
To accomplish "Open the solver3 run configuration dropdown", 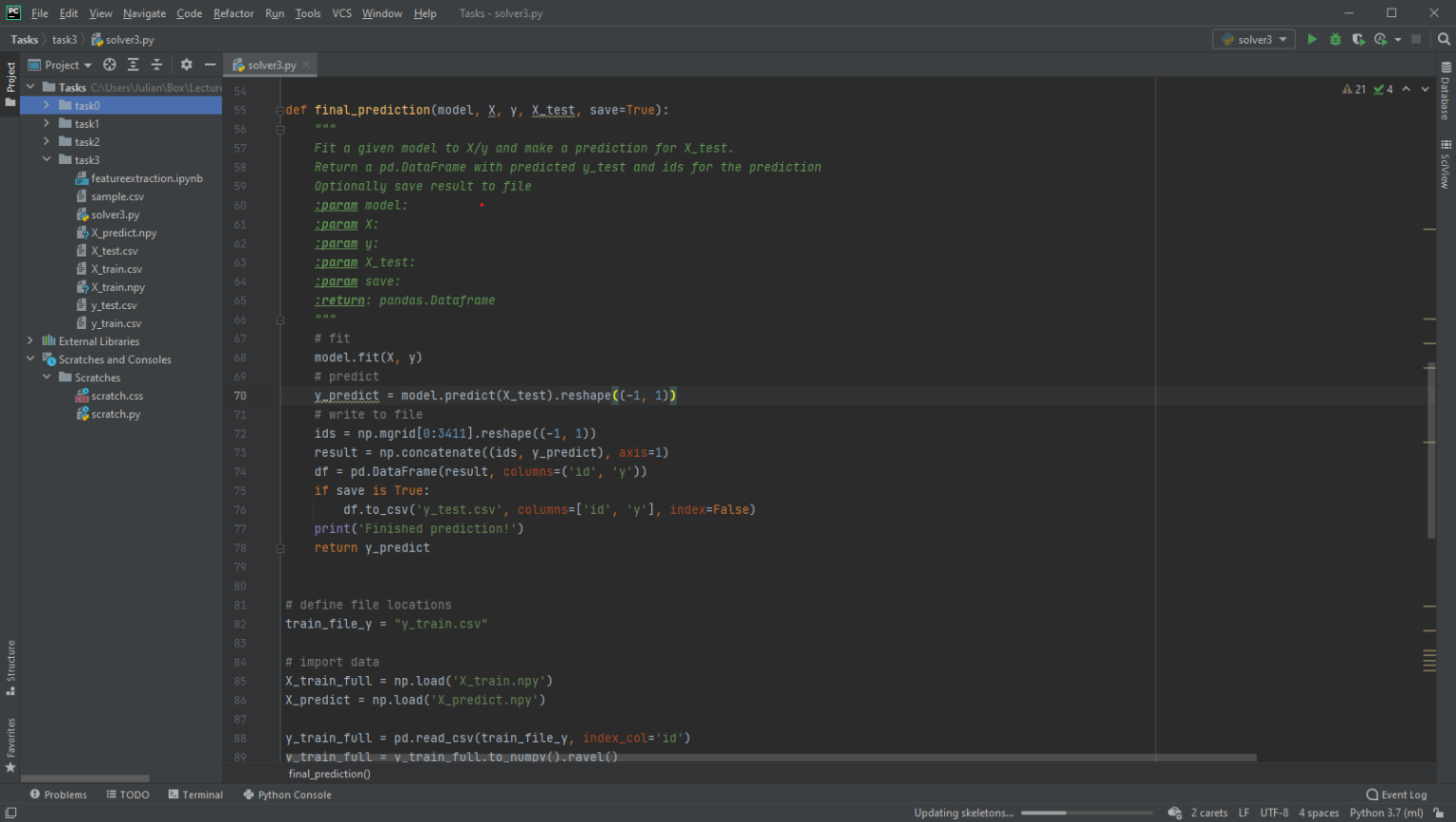I will [x=1253, y=39].
